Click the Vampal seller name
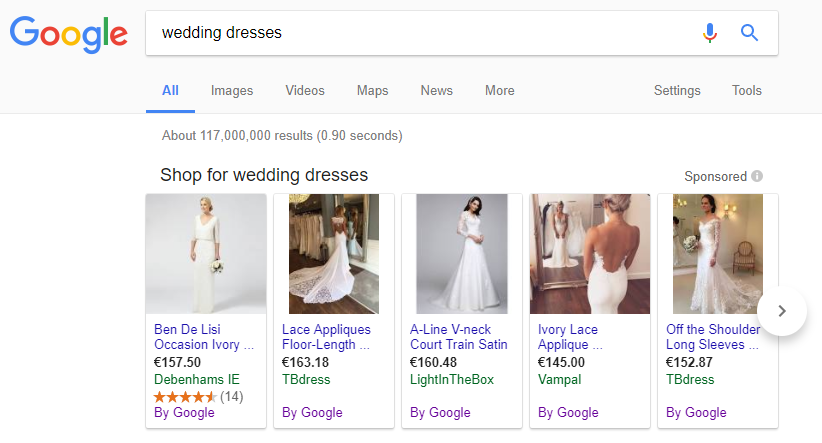Viewport: 822px width, 443px height. click(x=559, y=379)
